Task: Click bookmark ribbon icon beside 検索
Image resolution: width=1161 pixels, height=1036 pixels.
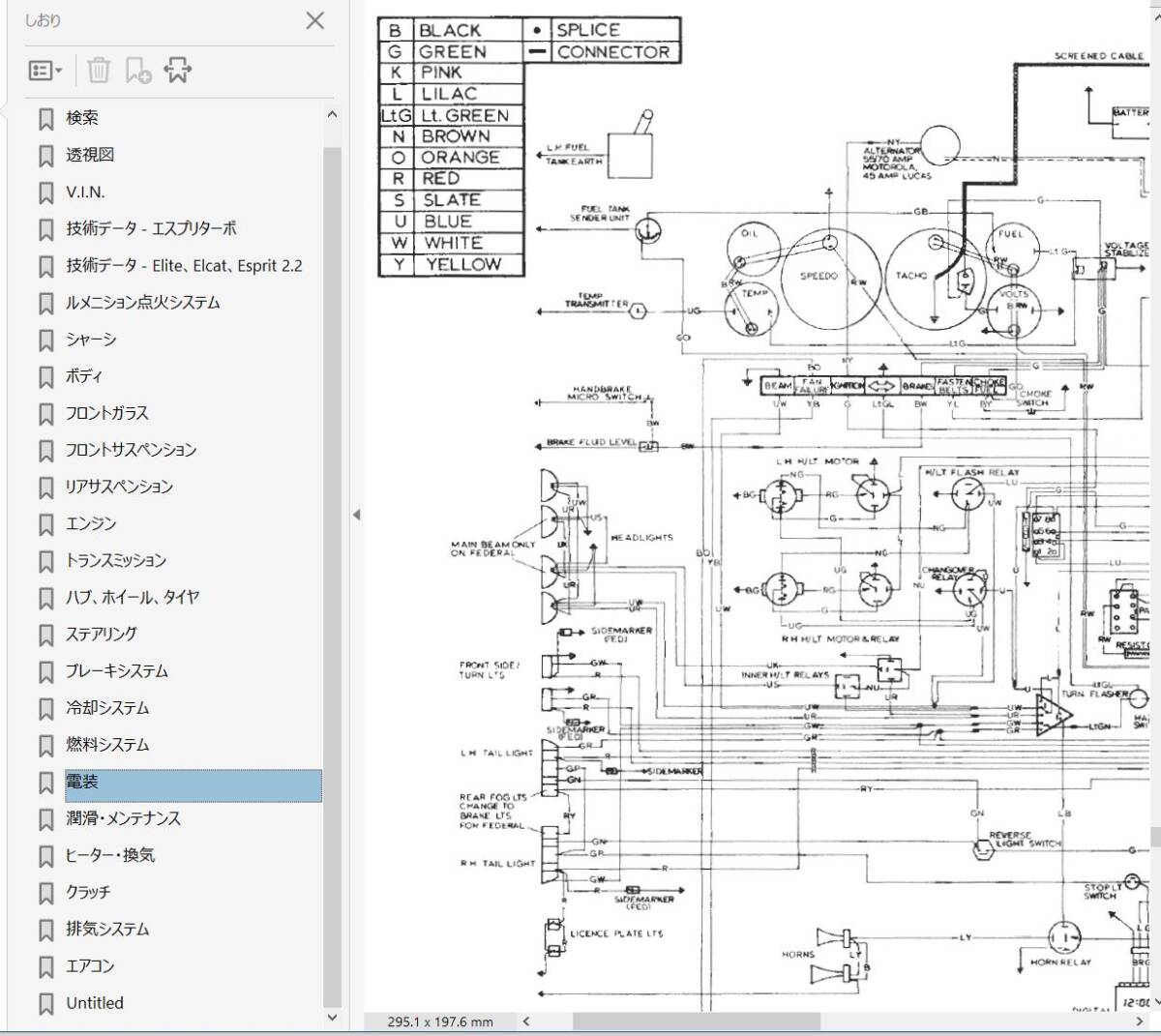Action: 45,119
